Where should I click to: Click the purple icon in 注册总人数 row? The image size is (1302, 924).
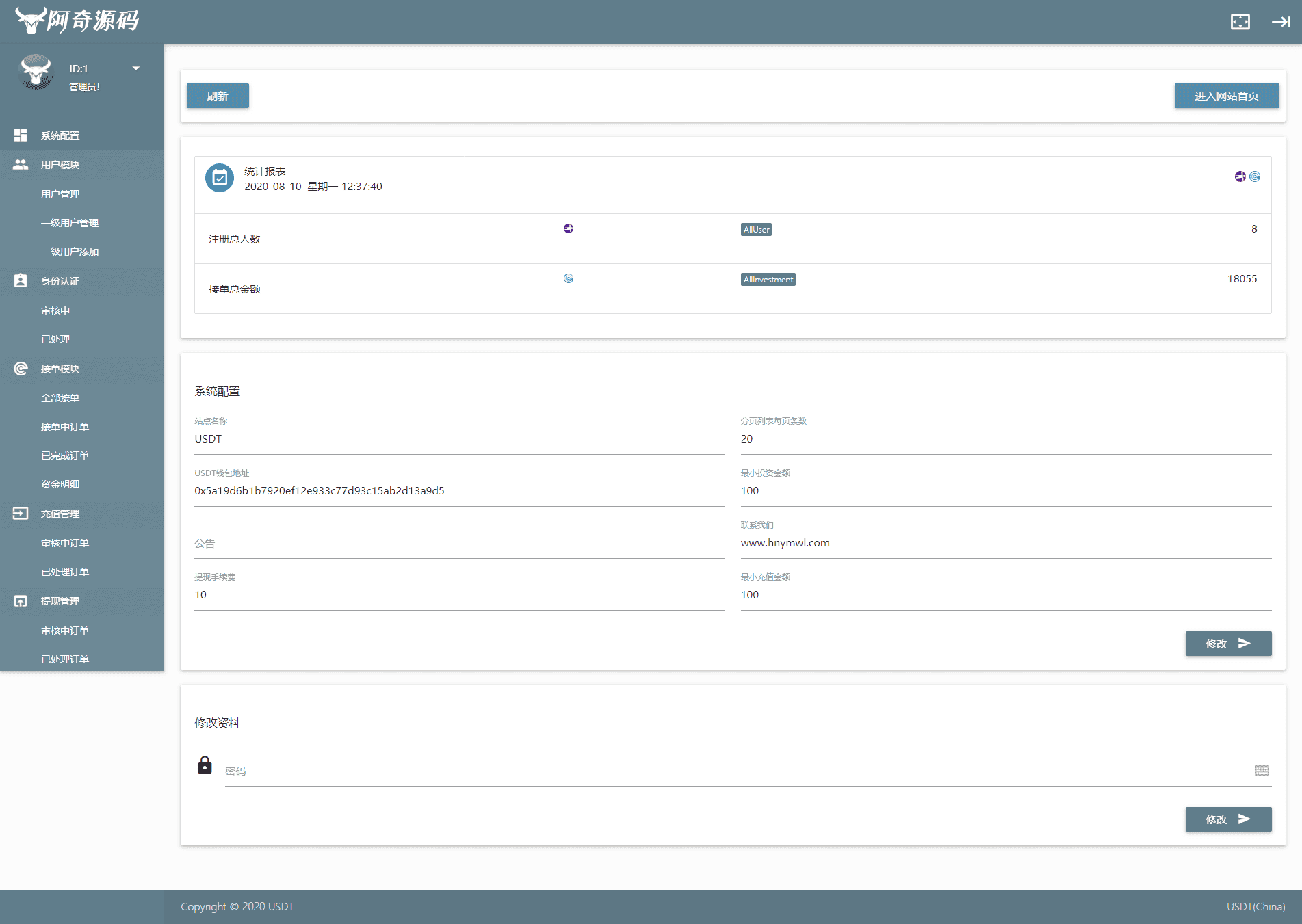tap(569, 228)
